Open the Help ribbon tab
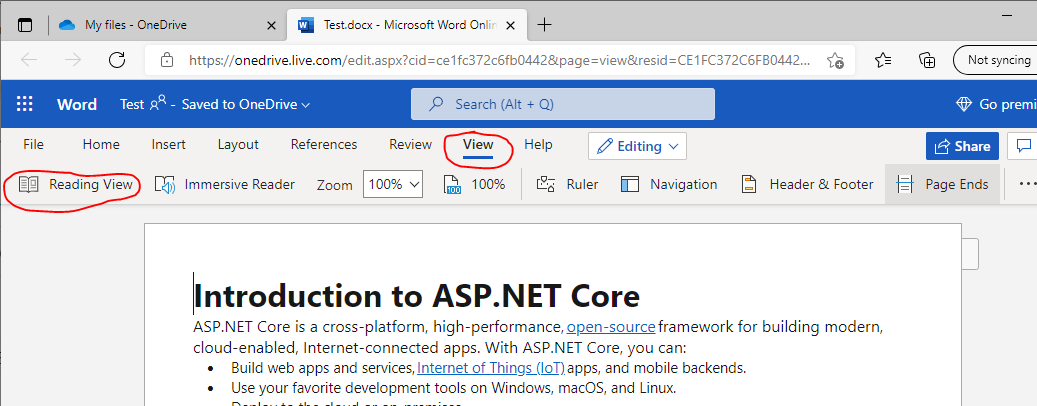The width and height of the screenshot is (1037, 406). [x=538, y=144]
